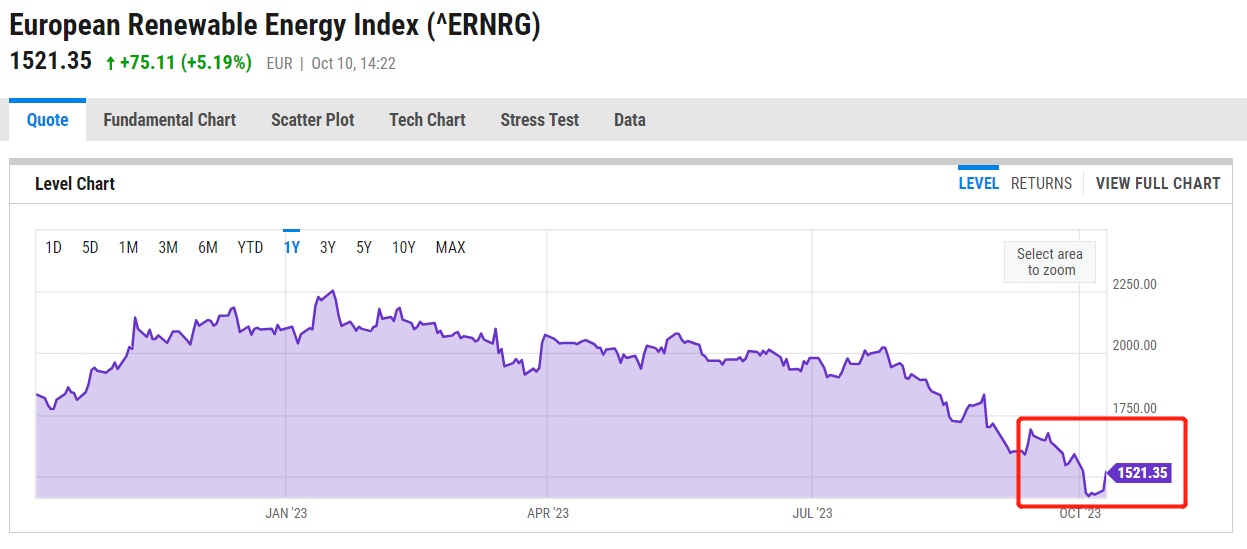Set chart range to 6M

[x=208, y=247]
